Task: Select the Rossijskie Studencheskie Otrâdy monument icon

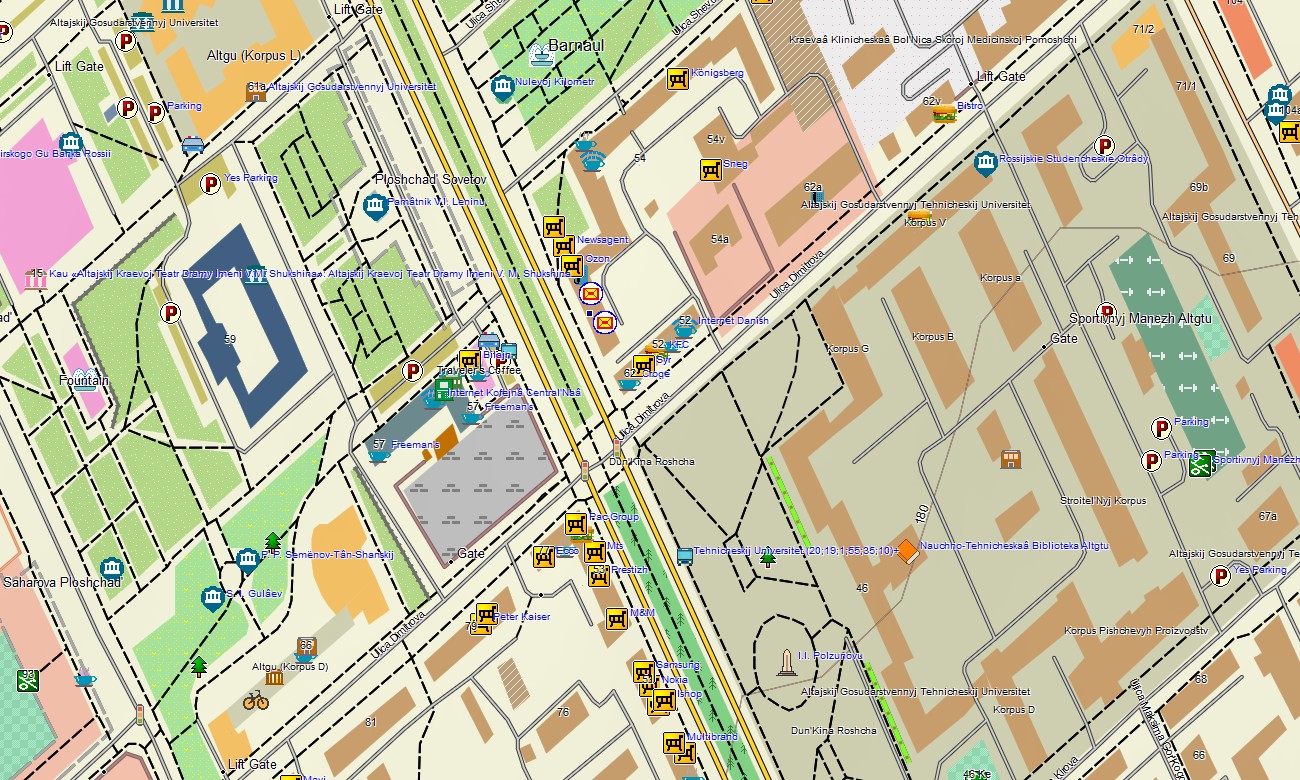Action: [986, 164]
